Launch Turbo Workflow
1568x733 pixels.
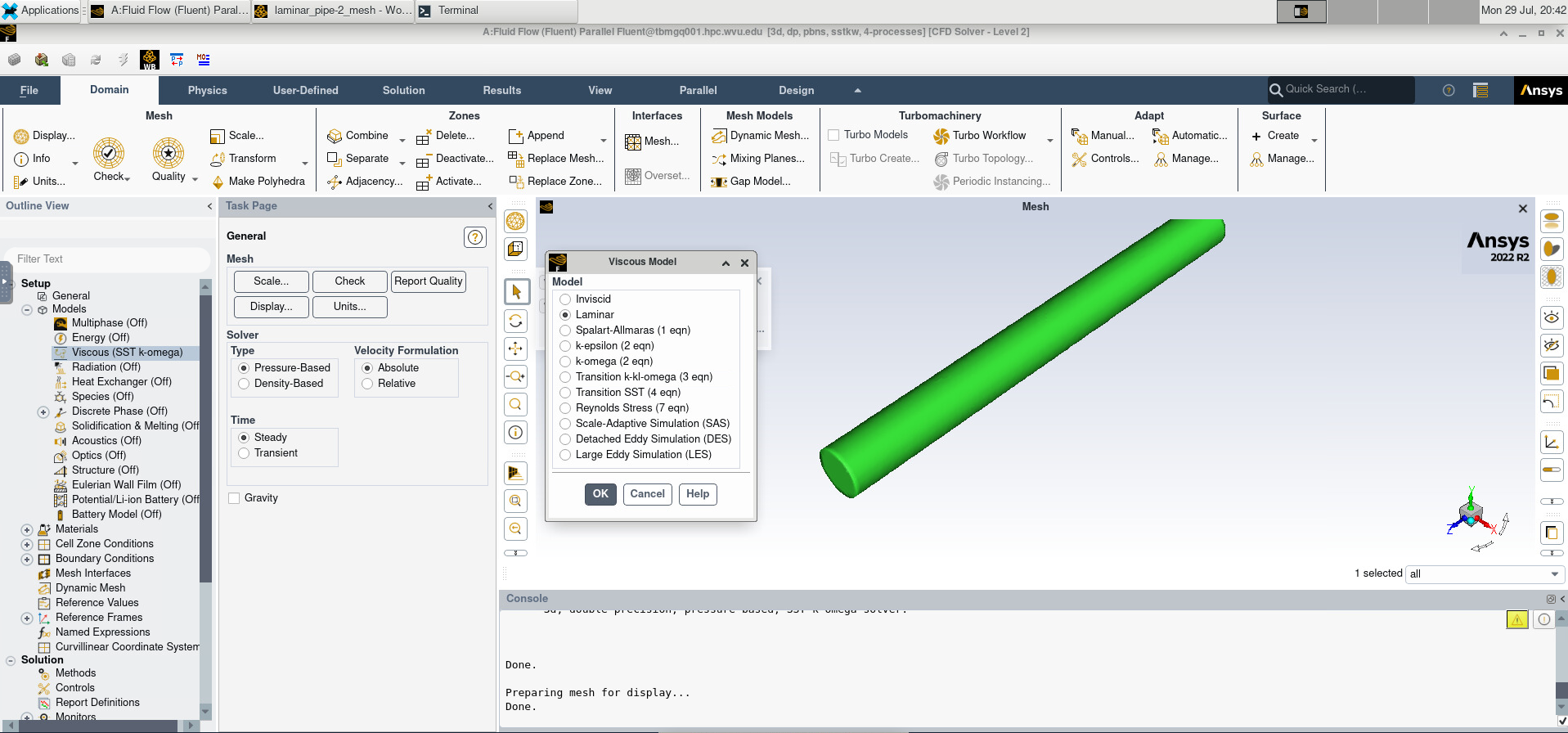pyautogui.click(x=980, y=136)
